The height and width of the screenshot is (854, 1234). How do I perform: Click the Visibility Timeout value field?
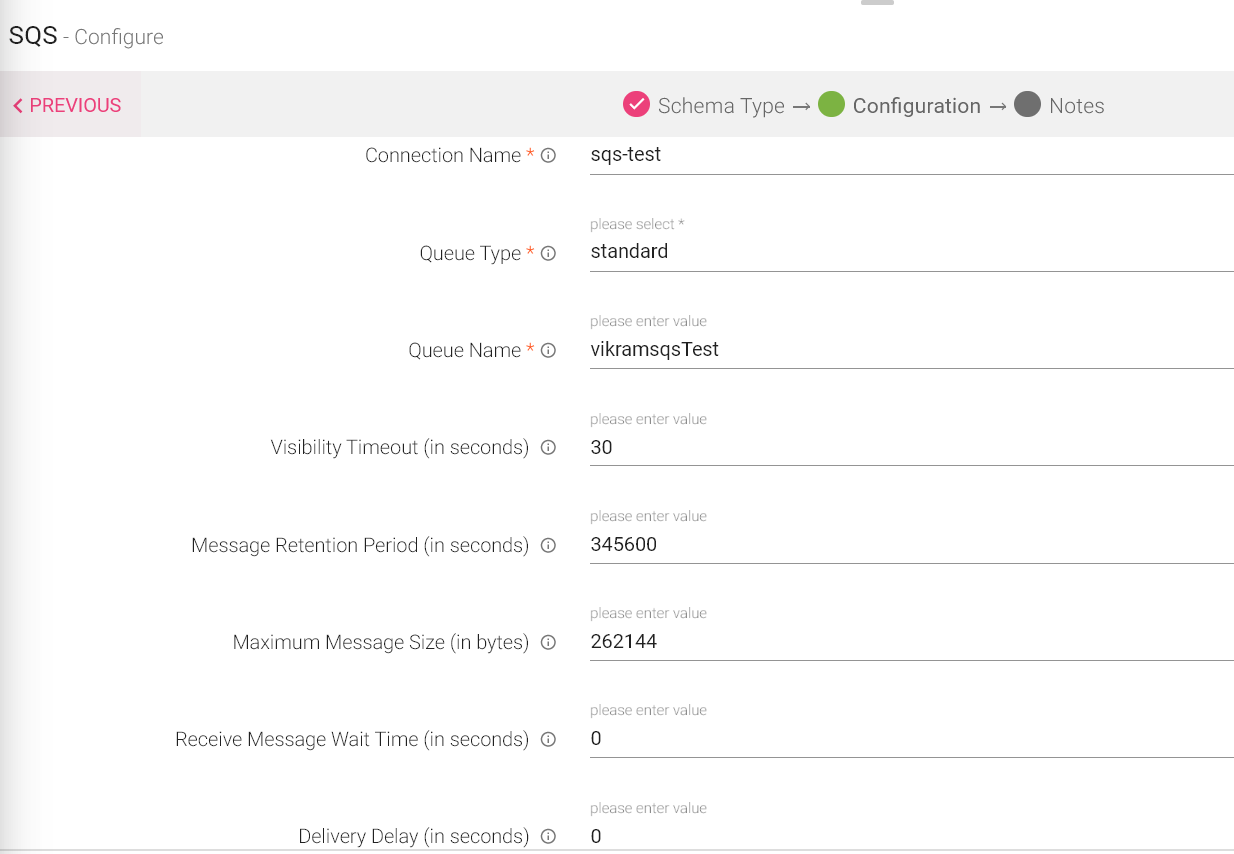[910, 448]
